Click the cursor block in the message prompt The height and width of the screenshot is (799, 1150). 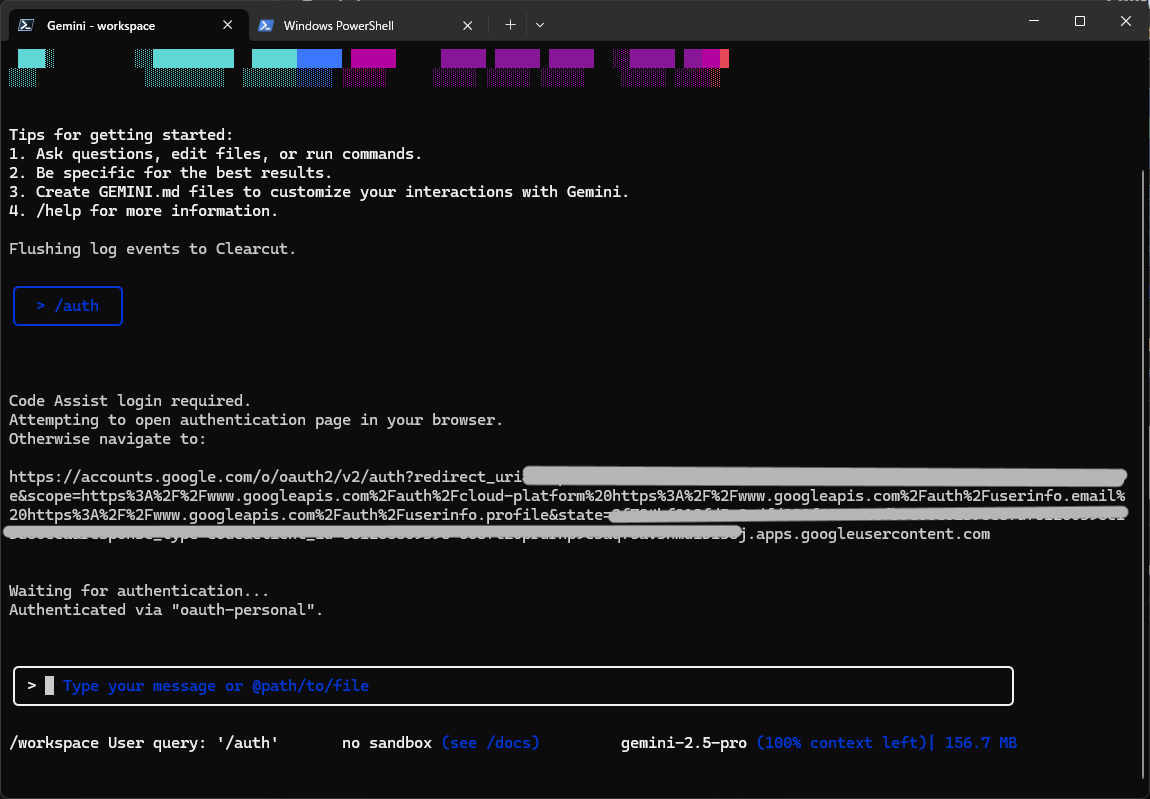coord(49,685)
